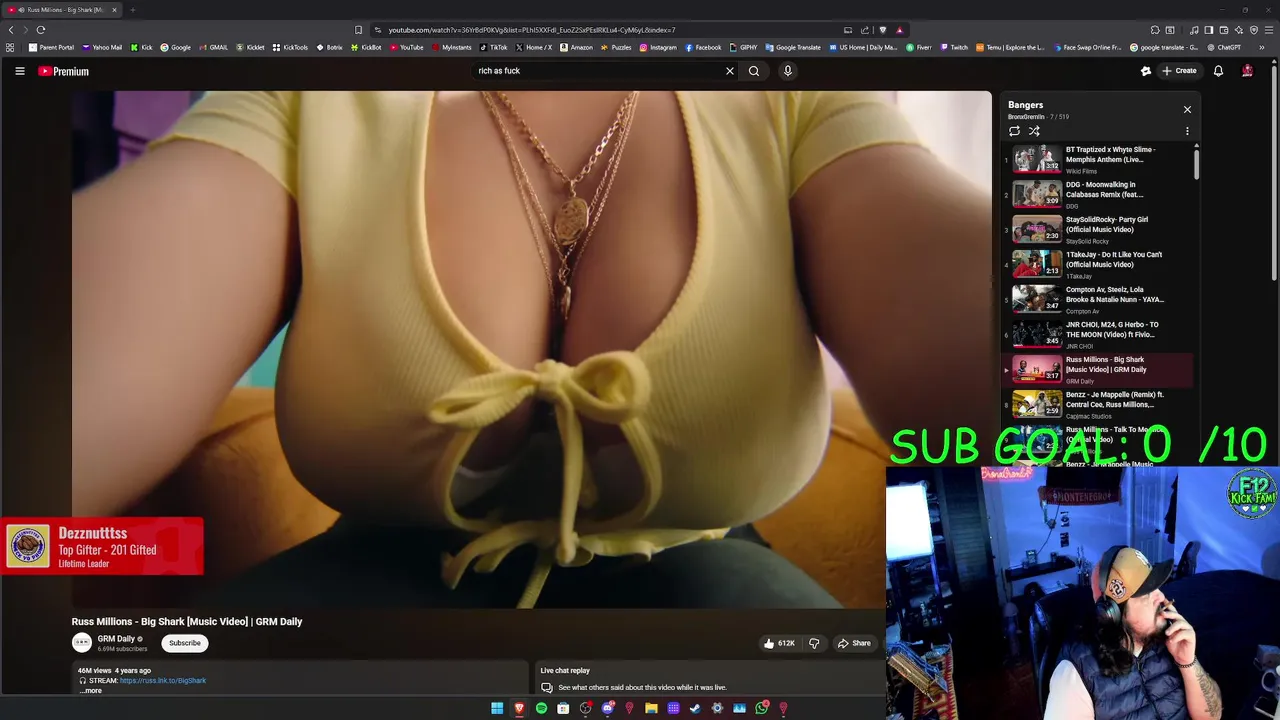Play StaySolidRocky Party Girl video

pos(1098,230)
